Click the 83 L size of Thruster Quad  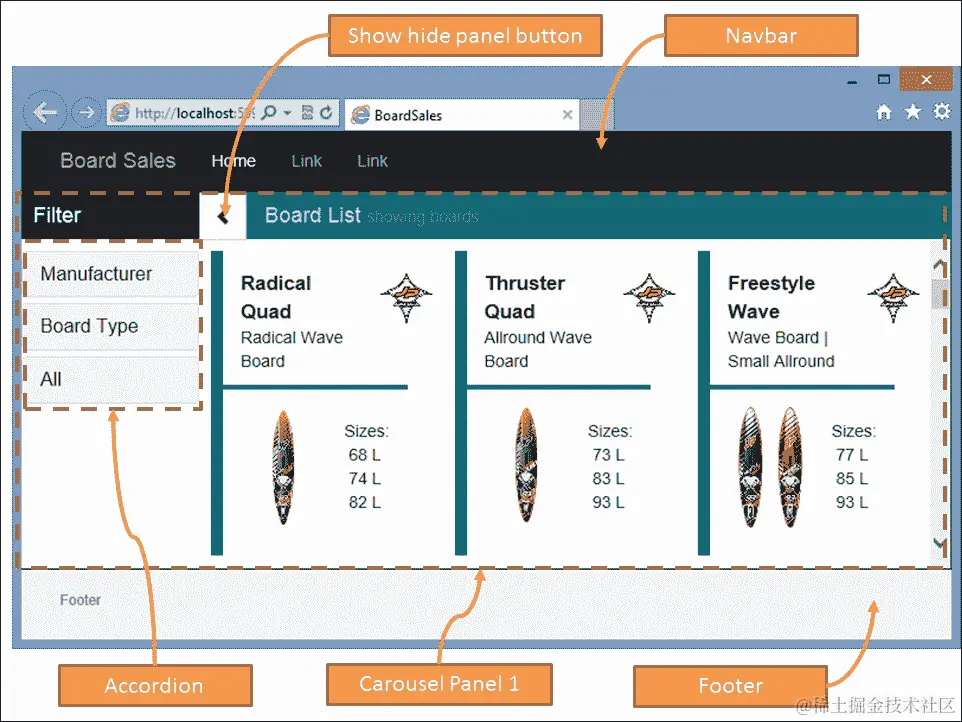pos(608,478)
